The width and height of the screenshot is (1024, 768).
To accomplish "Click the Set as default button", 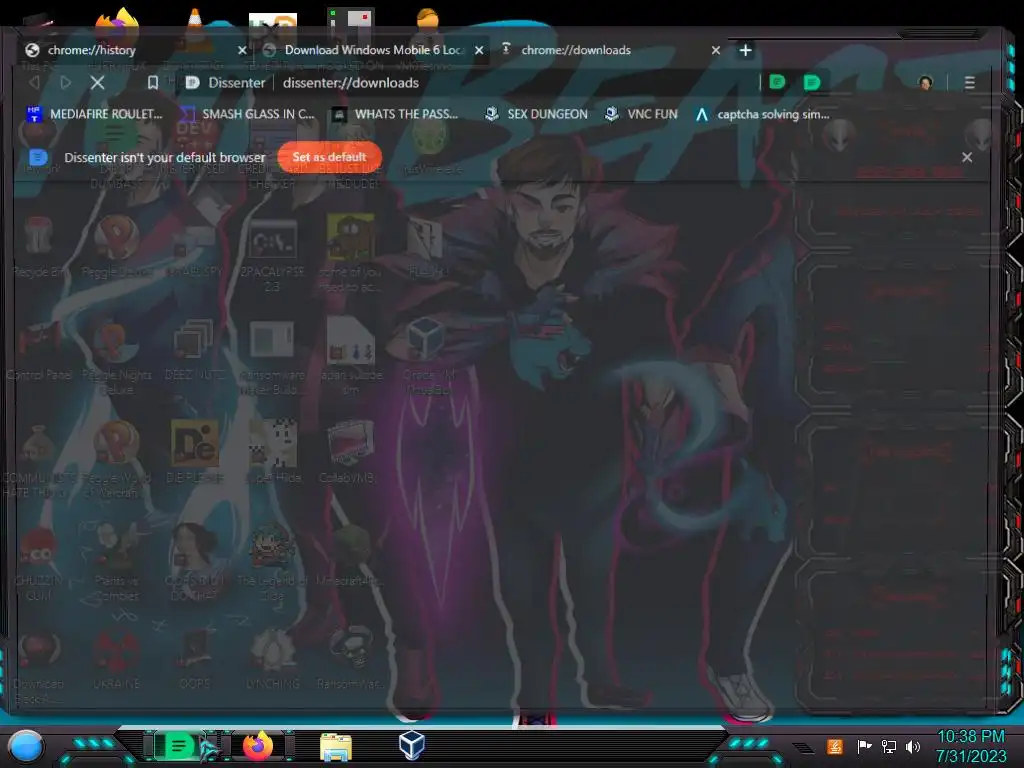I will (329, 157).
